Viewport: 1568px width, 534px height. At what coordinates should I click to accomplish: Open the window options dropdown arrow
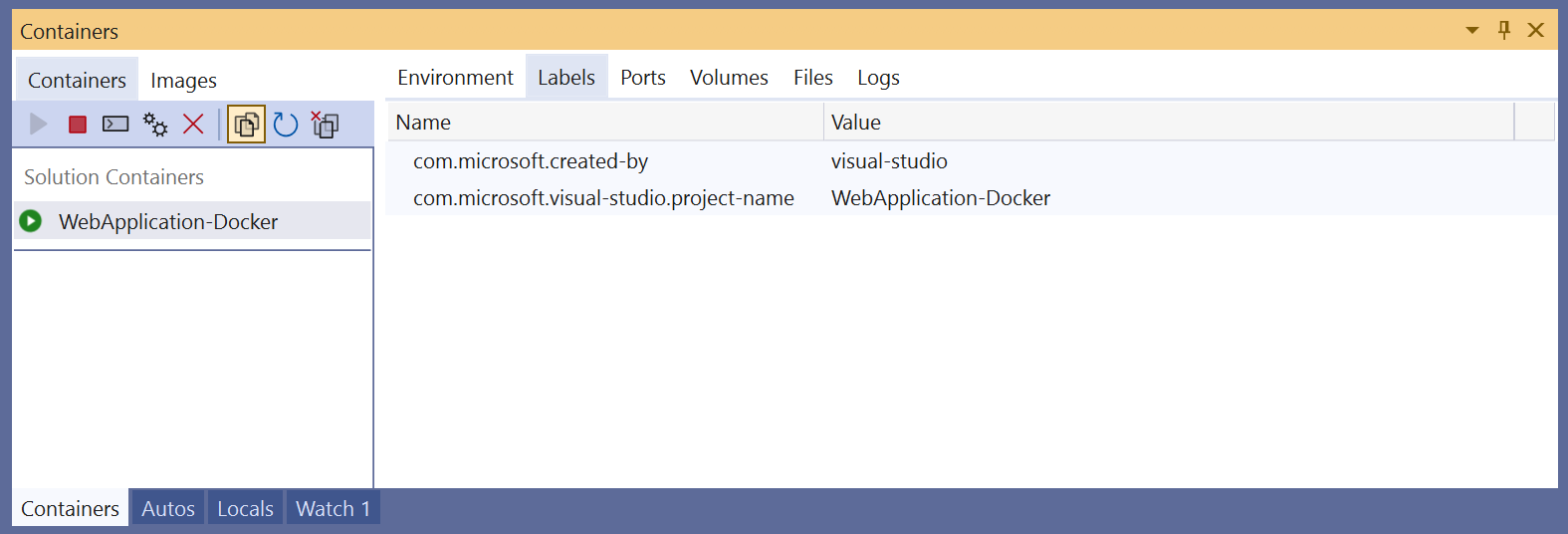[1472, 31]
